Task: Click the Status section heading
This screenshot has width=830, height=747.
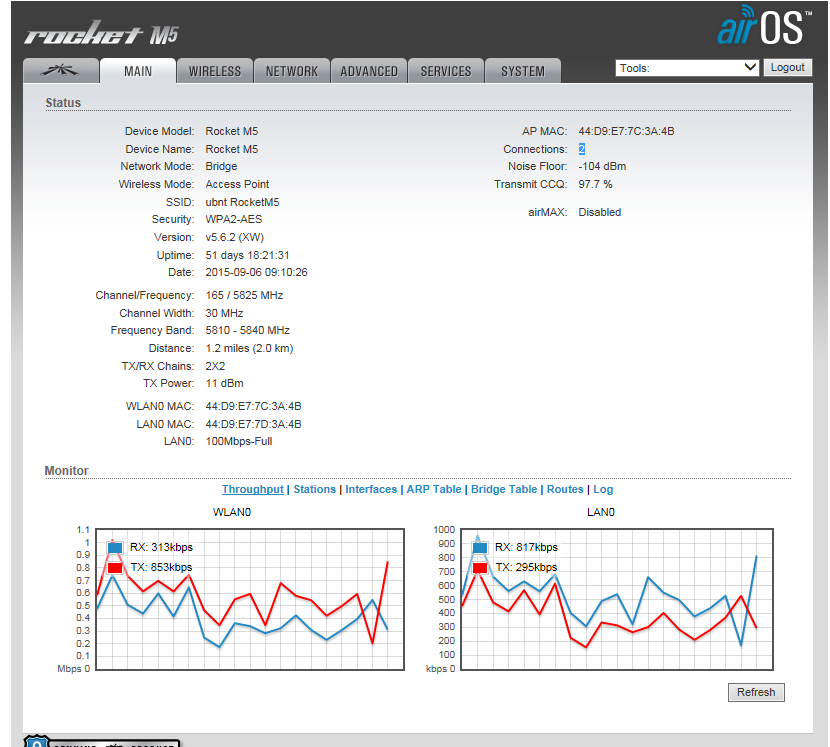Action: point(63,103)
